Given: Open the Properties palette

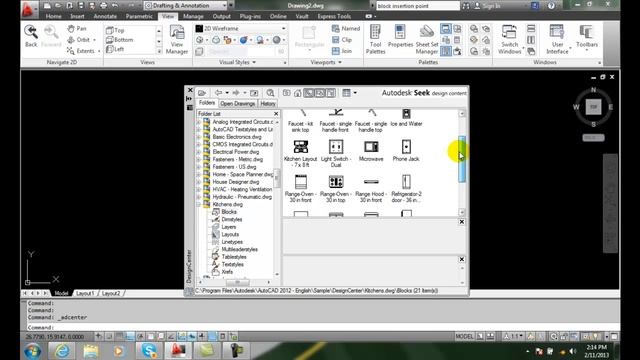Looking at the screenshot, I should (400, 37).
